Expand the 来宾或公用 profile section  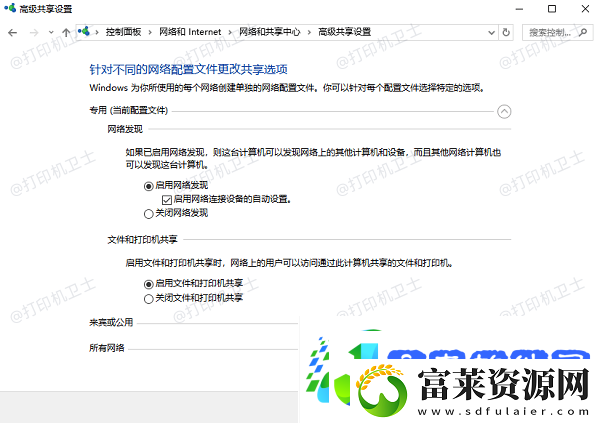click(x=111, y=322)
